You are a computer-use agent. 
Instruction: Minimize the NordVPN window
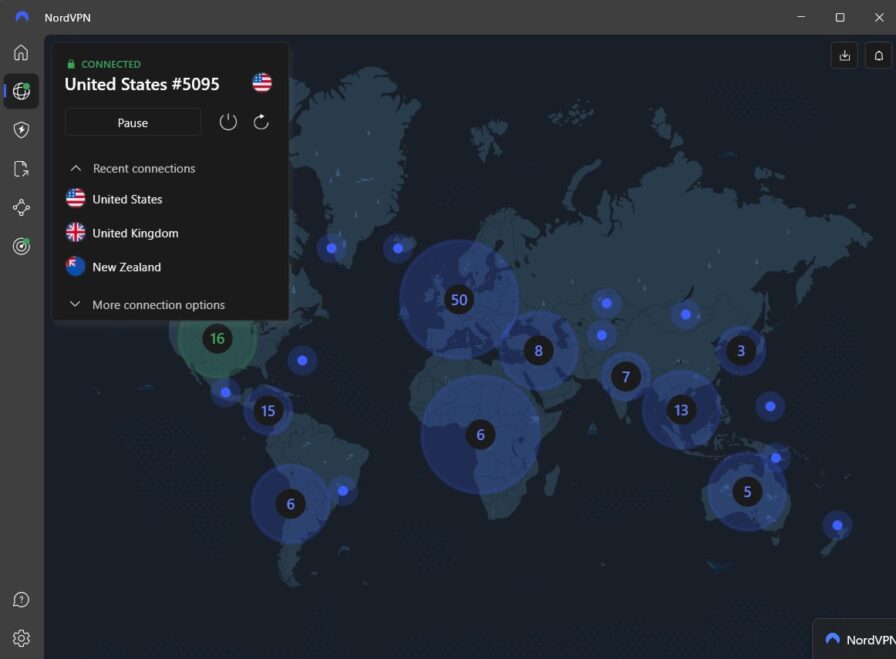[x=801, y=17]
